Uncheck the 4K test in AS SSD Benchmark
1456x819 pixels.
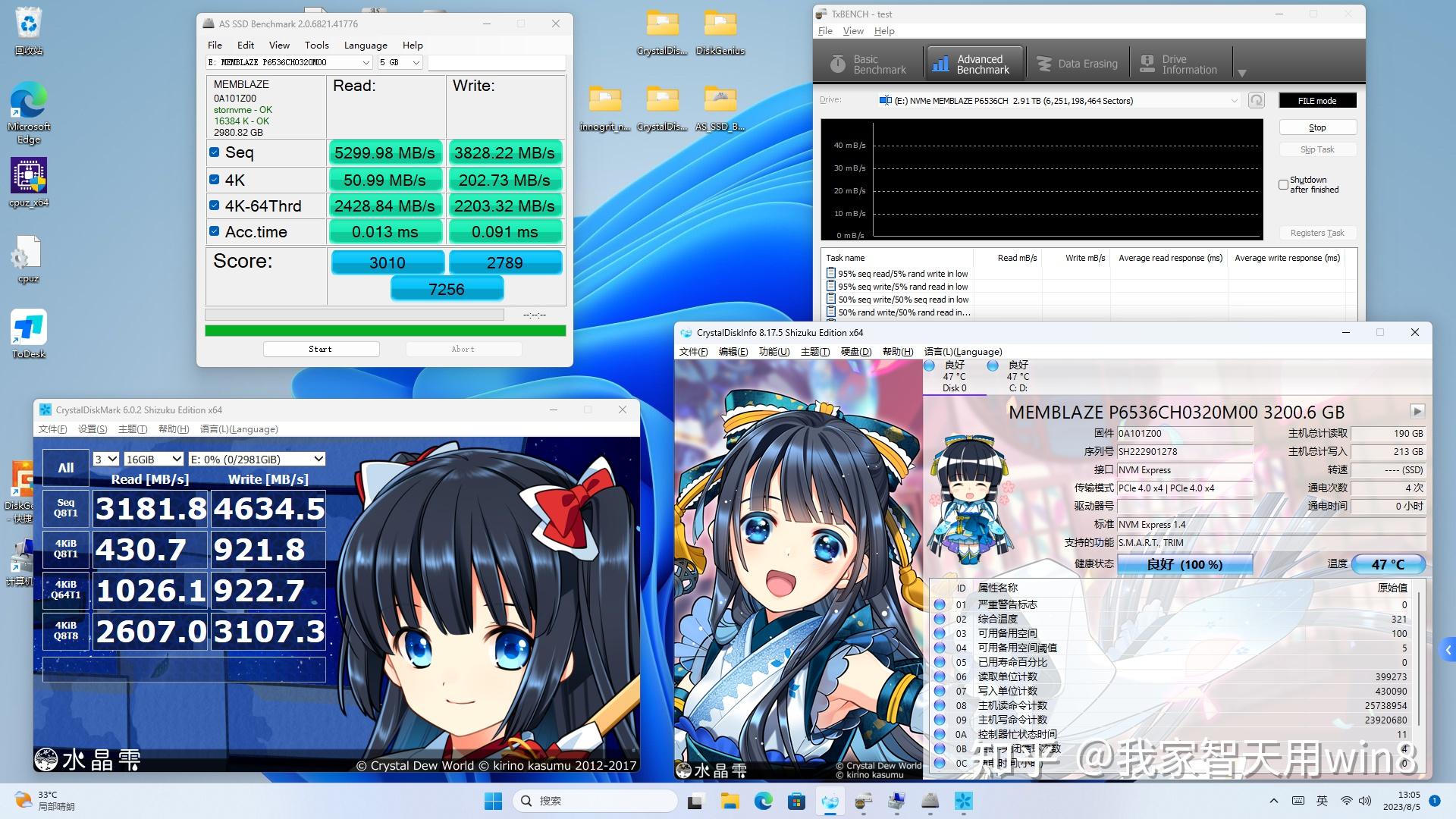pos(215,179)
